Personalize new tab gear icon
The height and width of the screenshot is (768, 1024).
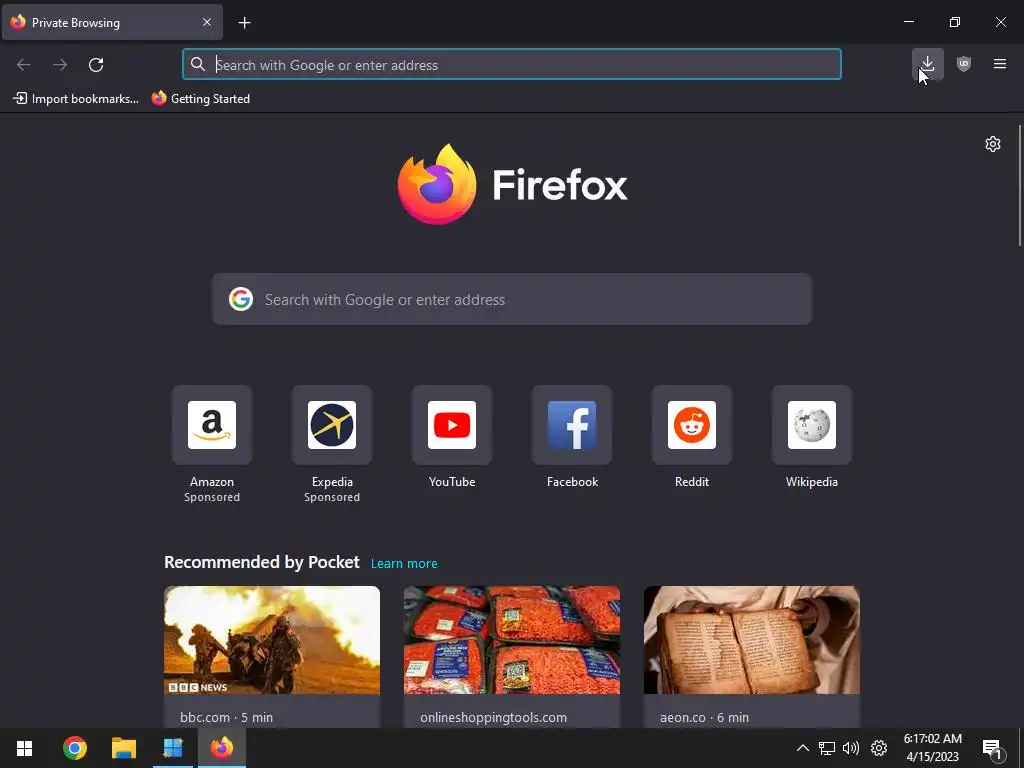pos(993,144)
